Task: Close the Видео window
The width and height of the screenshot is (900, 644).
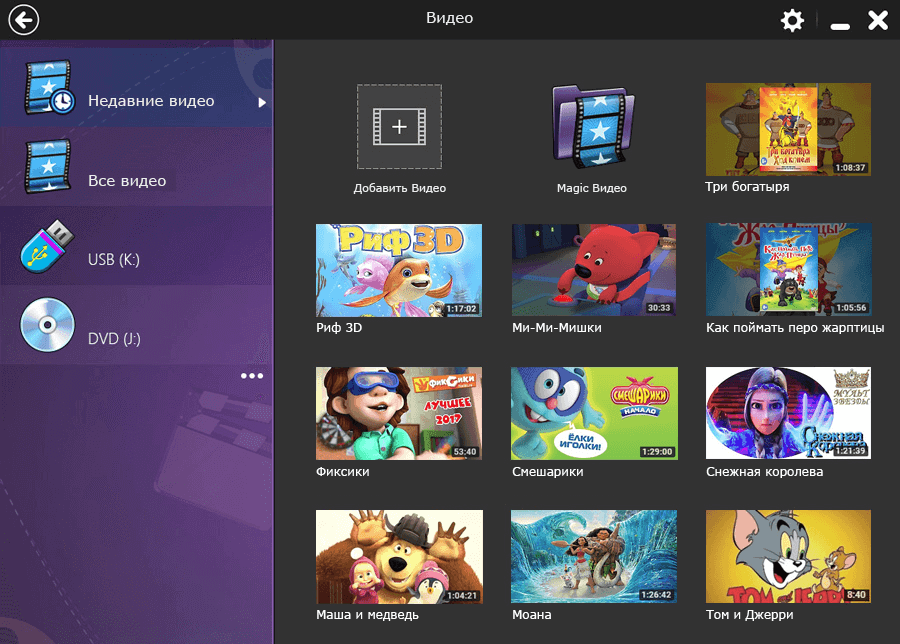Action: click(x=878, y=21)
